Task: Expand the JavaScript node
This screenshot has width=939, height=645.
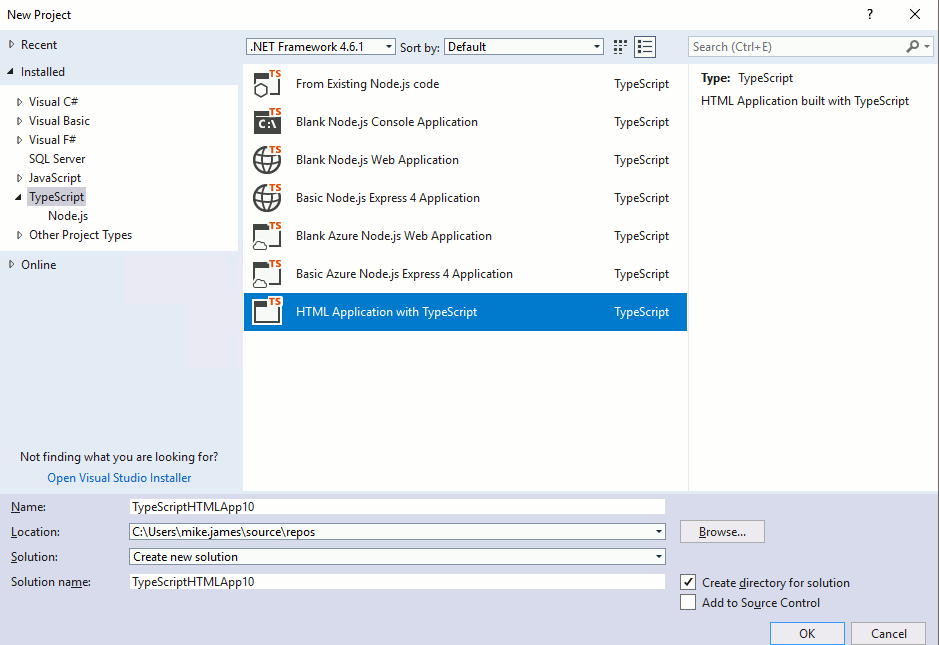Action: [19, 178]
